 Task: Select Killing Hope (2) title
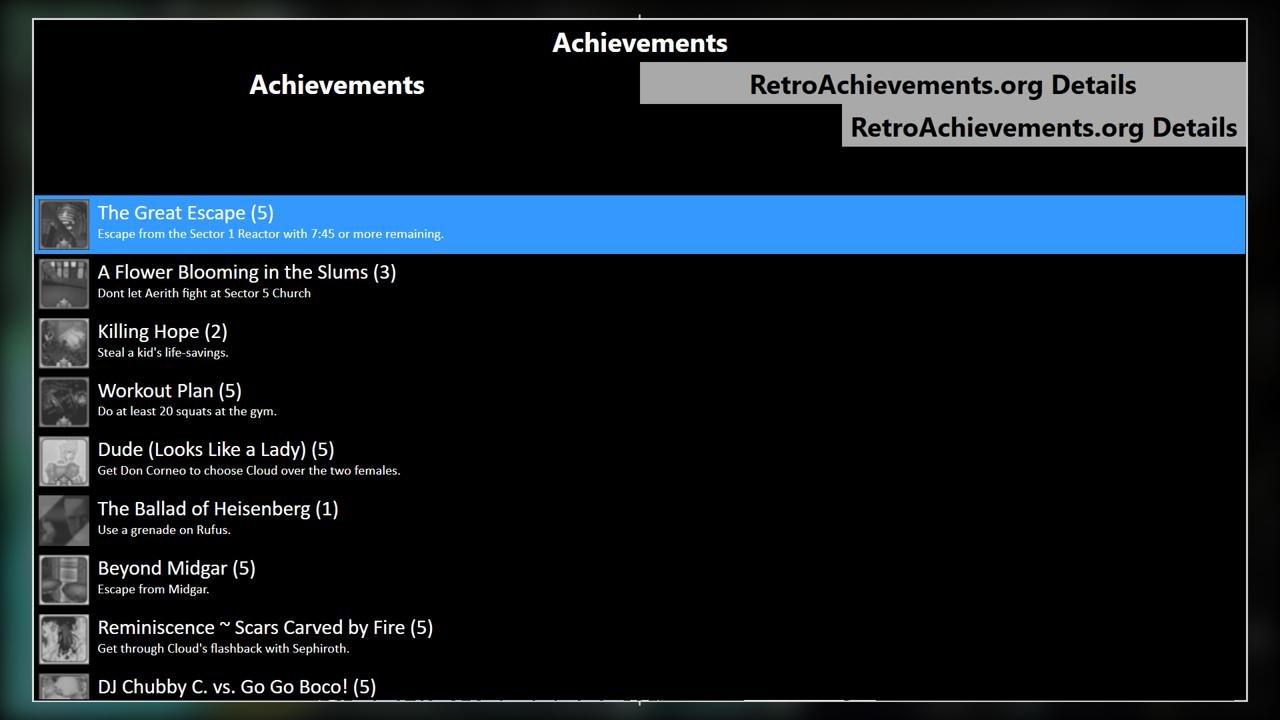pos(163,331)
